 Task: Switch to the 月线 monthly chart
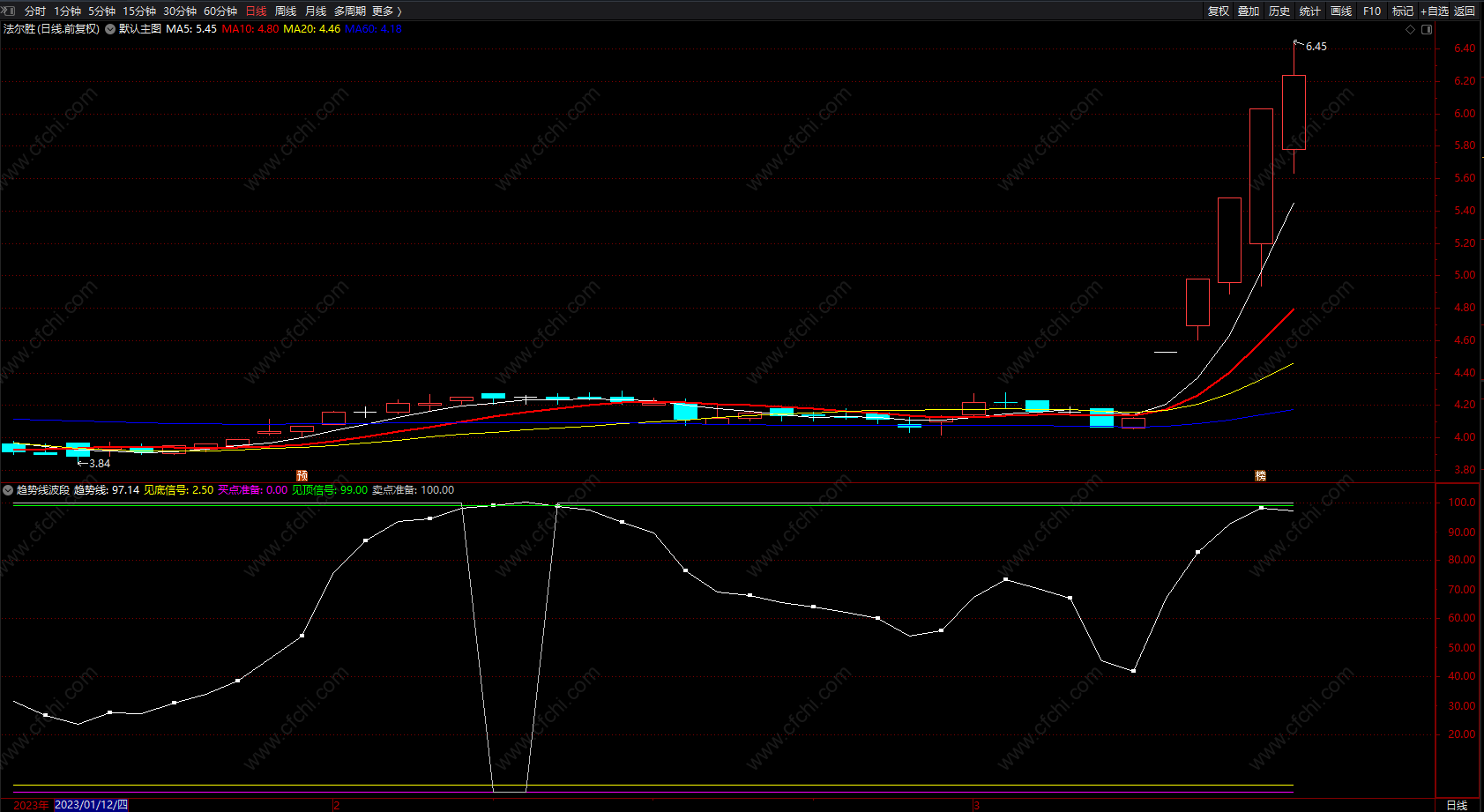(316, 11)
